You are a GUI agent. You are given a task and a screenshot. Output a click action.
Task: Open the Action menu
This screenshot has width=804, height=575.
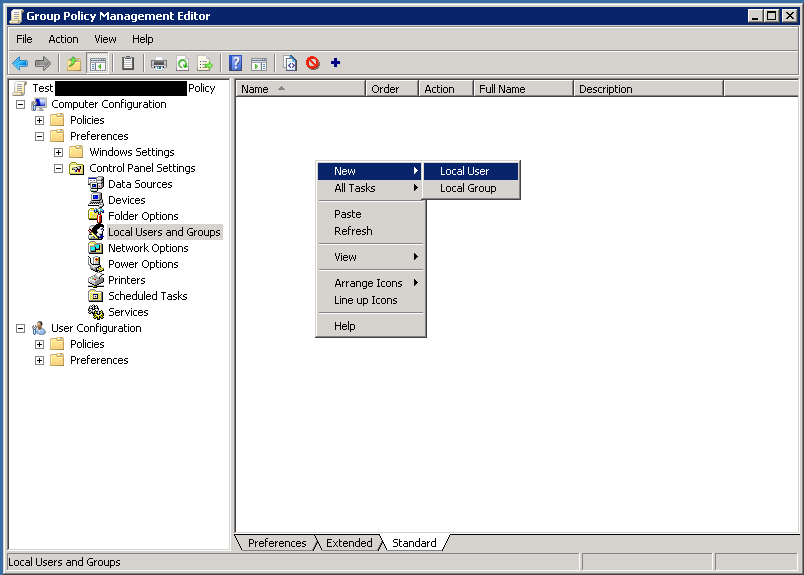(x=63, y=39)
